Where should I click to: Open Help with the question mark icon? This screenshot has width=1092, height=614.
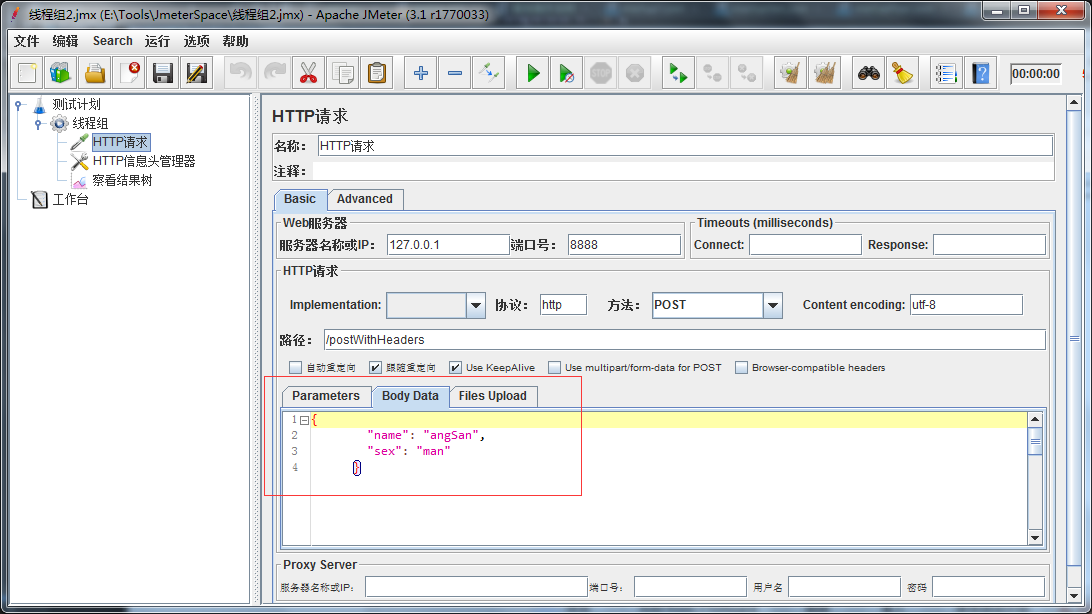tap(981, 73)
